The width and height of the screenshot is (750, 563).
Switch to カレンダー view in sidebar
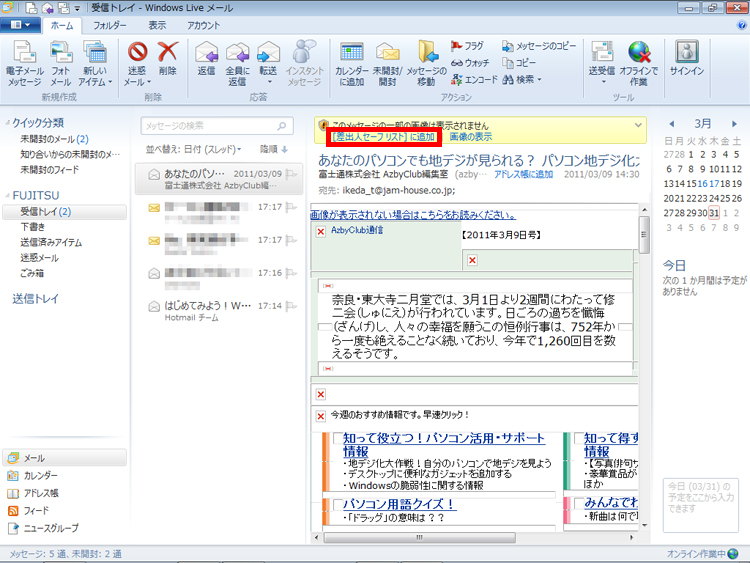pos(33,475)
